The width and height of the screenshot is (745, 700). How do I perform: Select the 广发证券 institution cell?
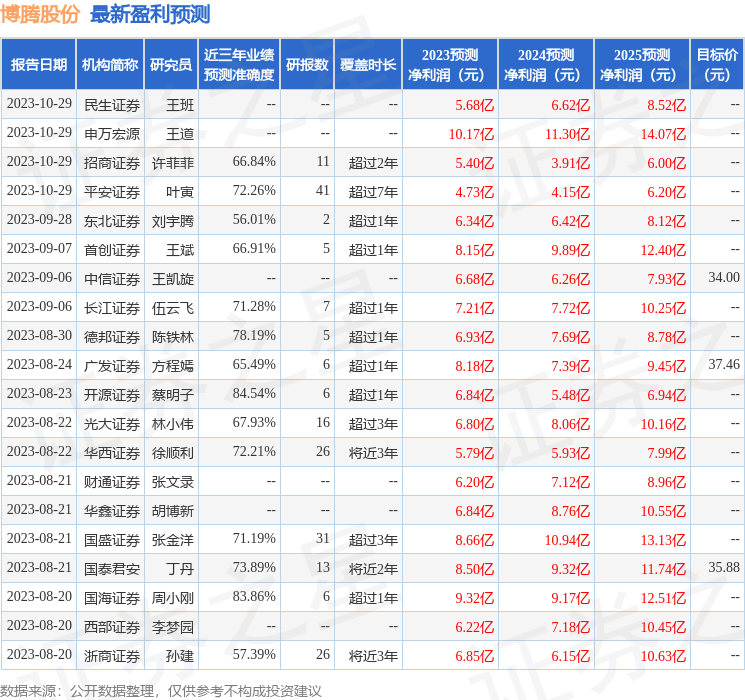point(112,366)
